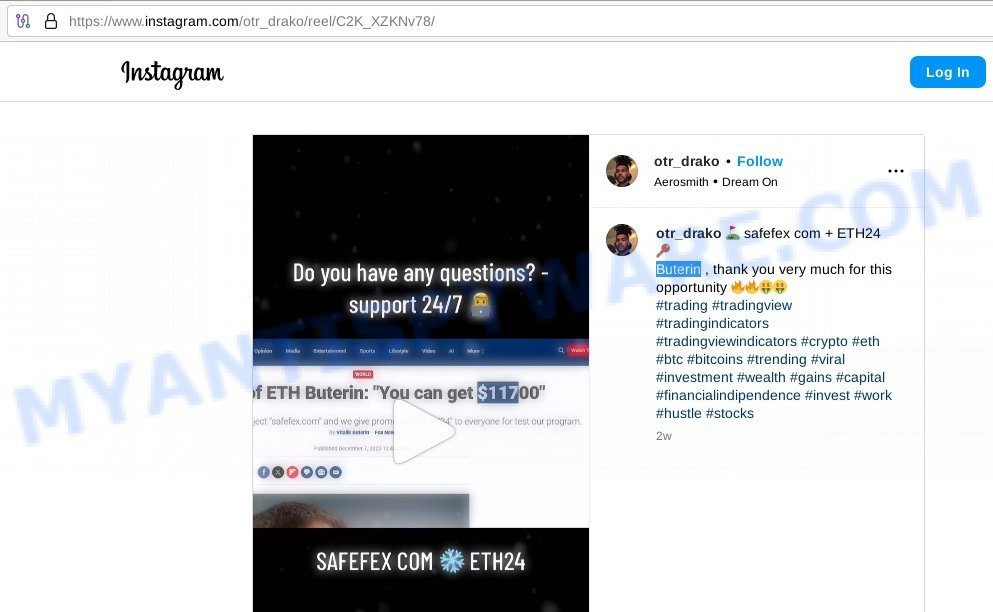Image resolution: width=993 pixels, height=612 pixels.
Task: Follow the otr_drako account
Action: [x=759, y=162]
